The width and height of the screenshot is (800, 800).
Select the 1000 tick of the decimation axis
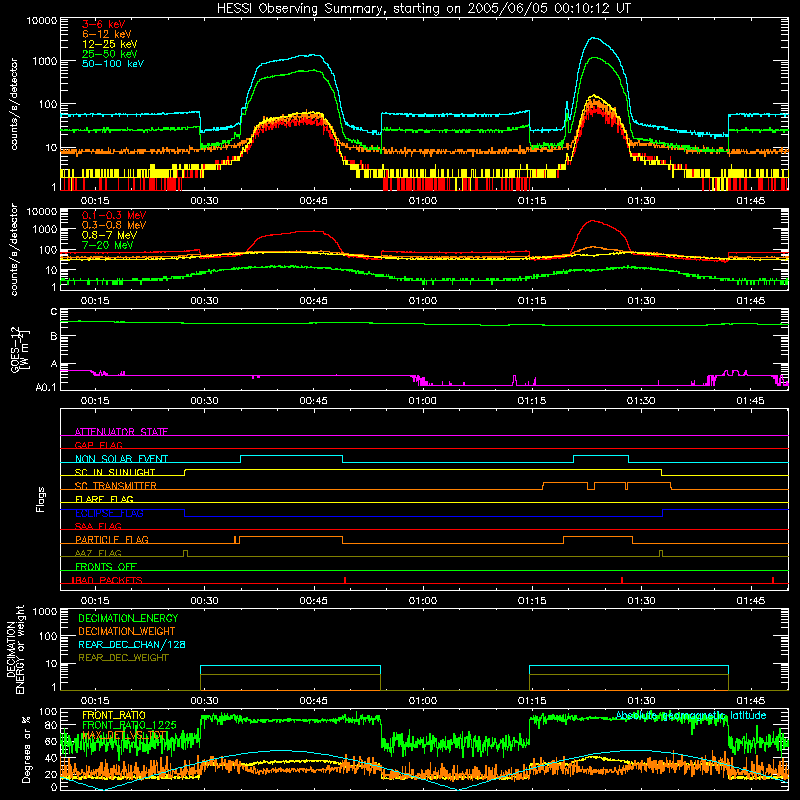45,611
